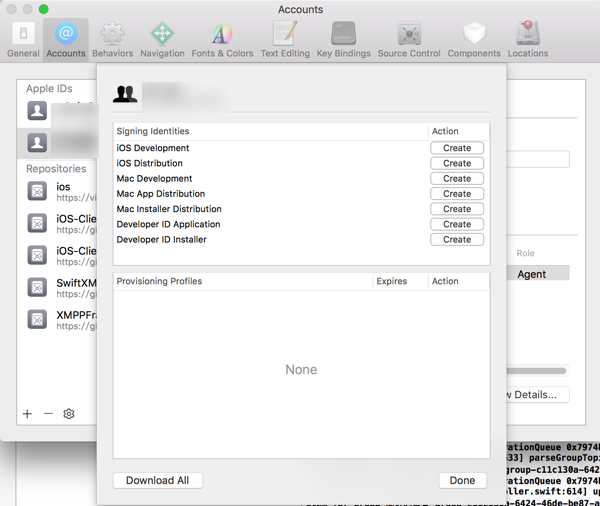The image size is (600, 506).
Task: Select the Accounts preferences icon
Action: pos(66,40)
